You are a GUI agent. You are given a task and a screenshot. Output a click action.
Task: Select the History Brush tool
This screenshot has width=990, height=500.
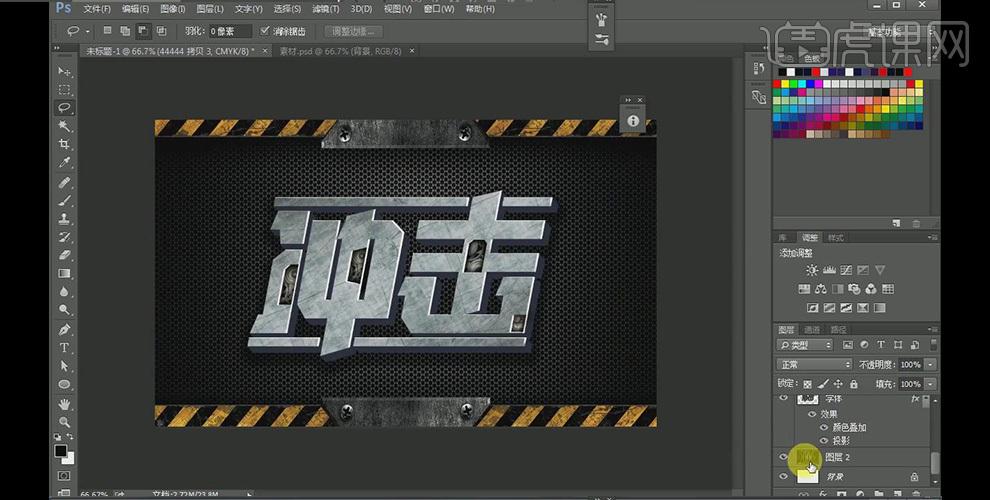64,237
